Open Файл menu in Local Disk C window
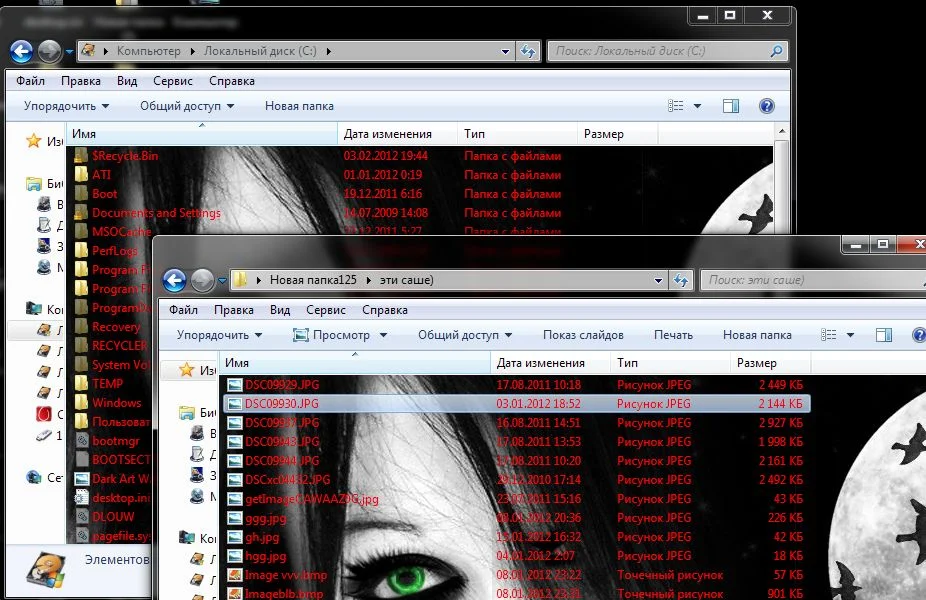The image size is (926, 600). point(30,81)
